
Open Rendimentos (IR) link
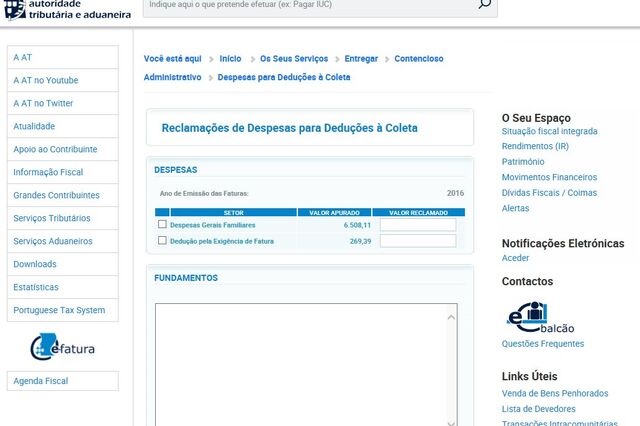[535, 146]
